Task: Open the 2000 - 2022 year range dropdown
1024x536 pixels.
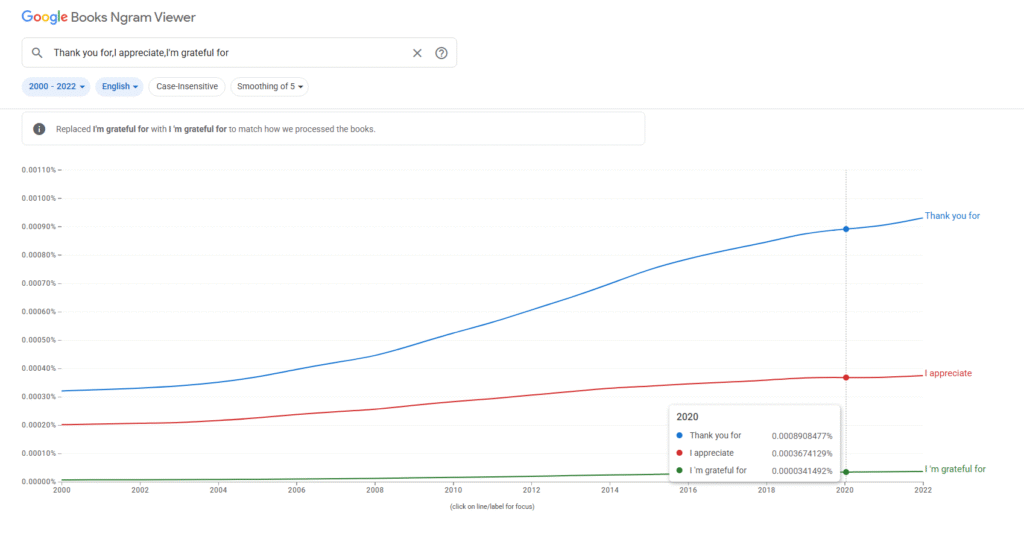Action: click(56, 86)
